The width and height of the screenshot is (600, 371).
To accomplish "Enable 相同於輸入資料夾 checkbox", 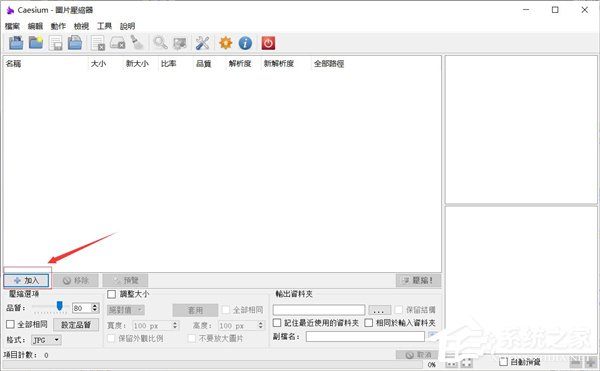I will coord(368,323).
